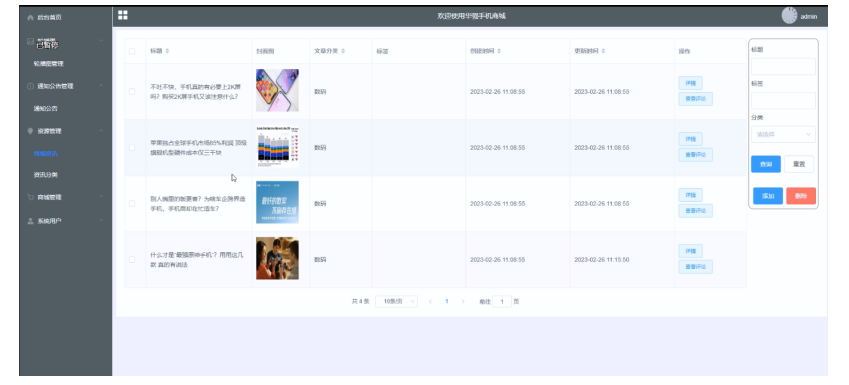Image resolution: width=849 pixels, height=385 pixels.
Task: Click the home icon beside 后台首页
Action: [x=30, y=18]
